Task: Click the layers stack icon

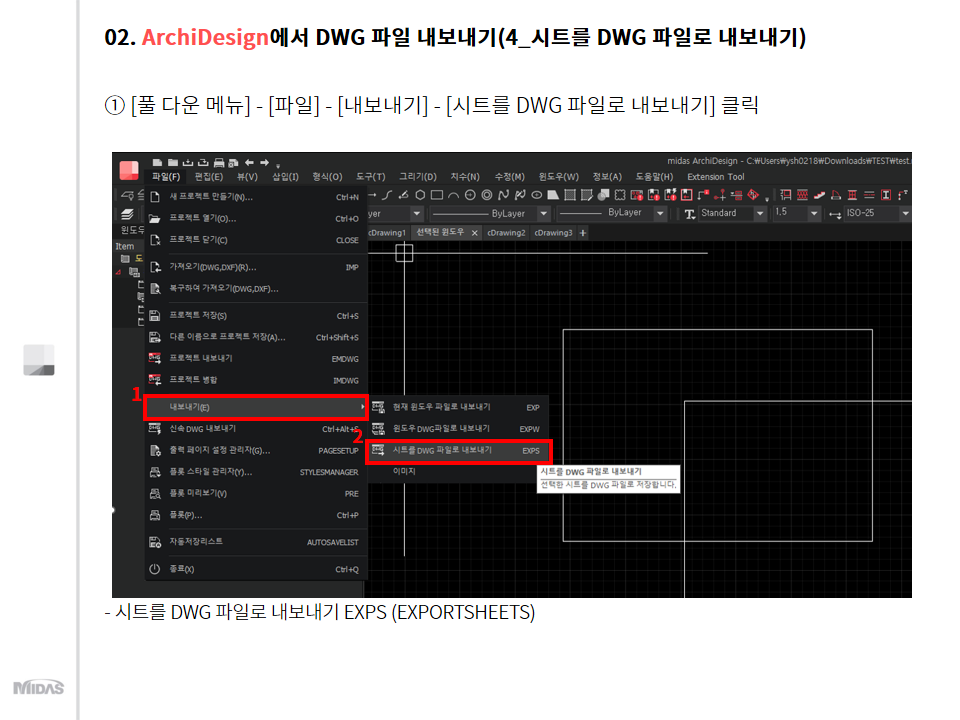Action: point(127,214)
